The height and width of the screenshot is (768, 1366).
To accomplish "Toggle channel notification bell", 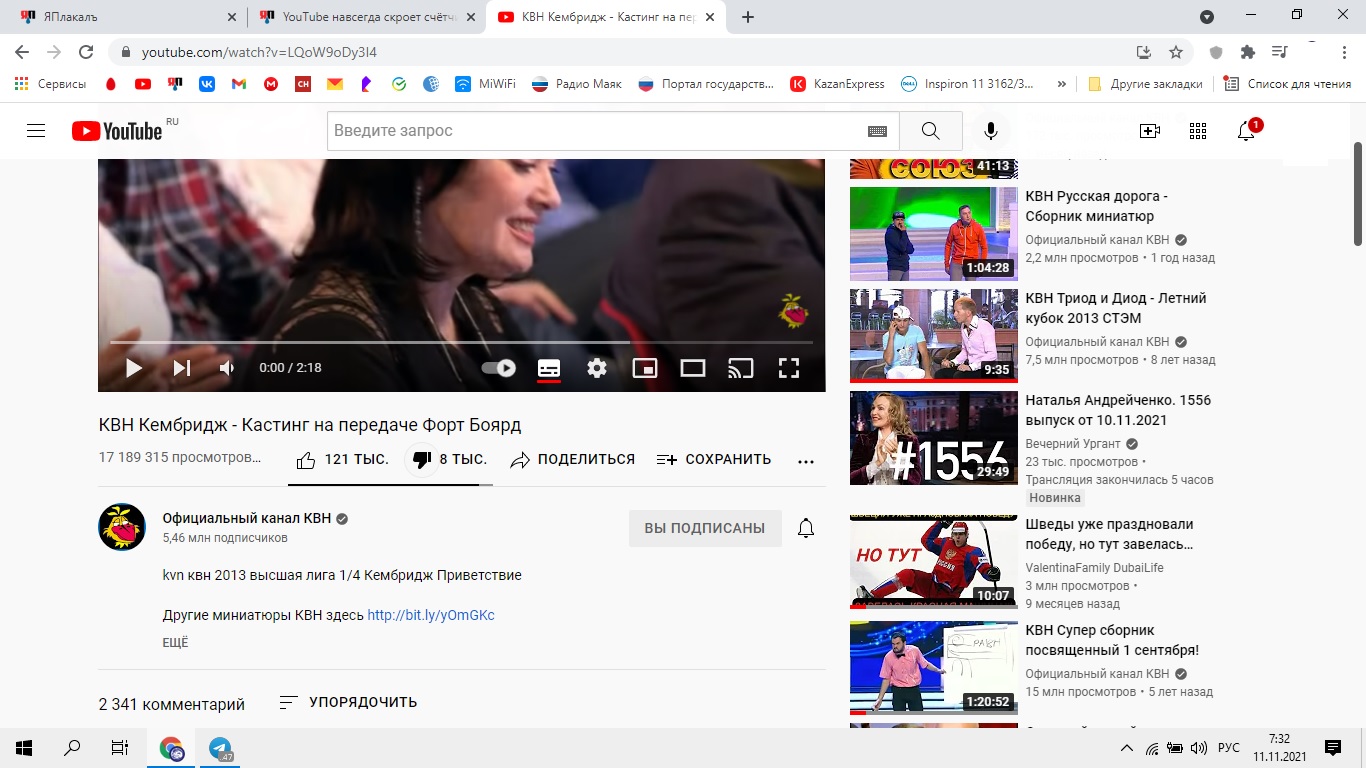I will click(806, 528).
